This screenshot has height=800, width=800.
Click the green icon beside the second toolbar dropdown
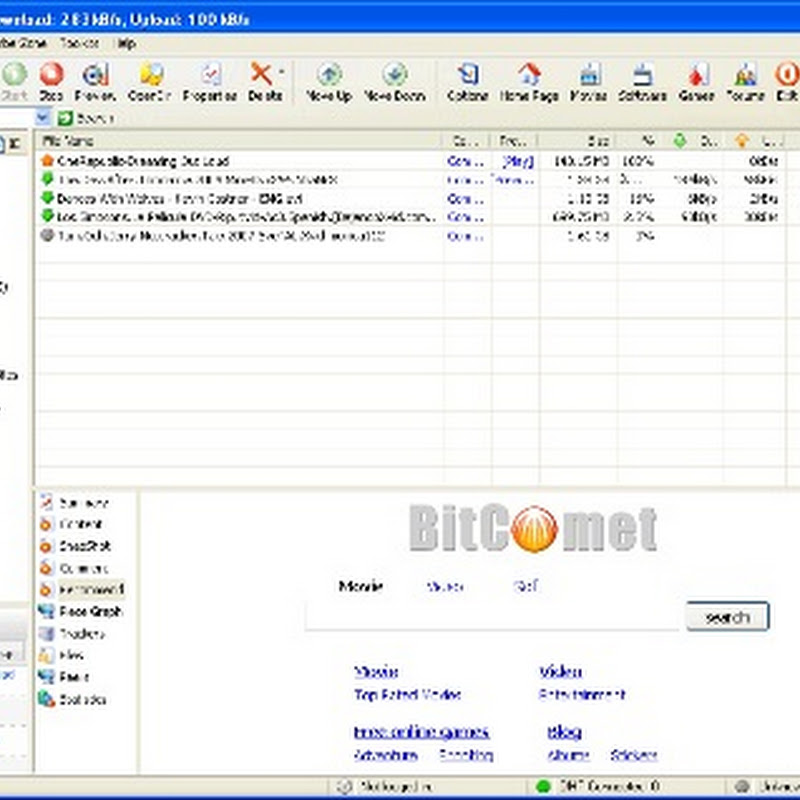65,118
